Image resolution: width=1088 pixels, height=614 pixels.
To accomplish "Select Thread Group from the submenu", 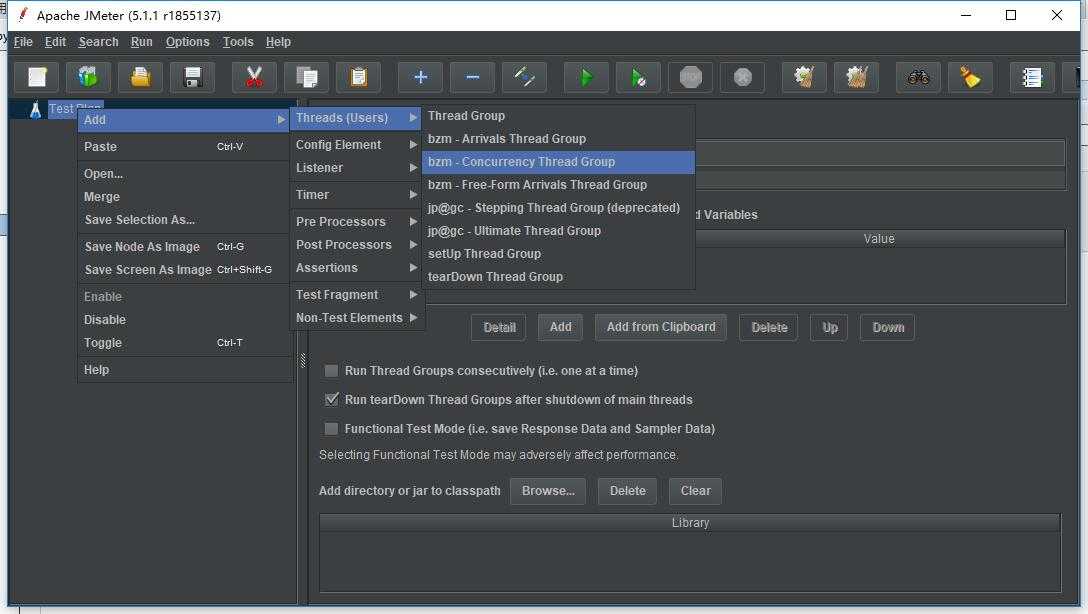I will tap(559, 116).
